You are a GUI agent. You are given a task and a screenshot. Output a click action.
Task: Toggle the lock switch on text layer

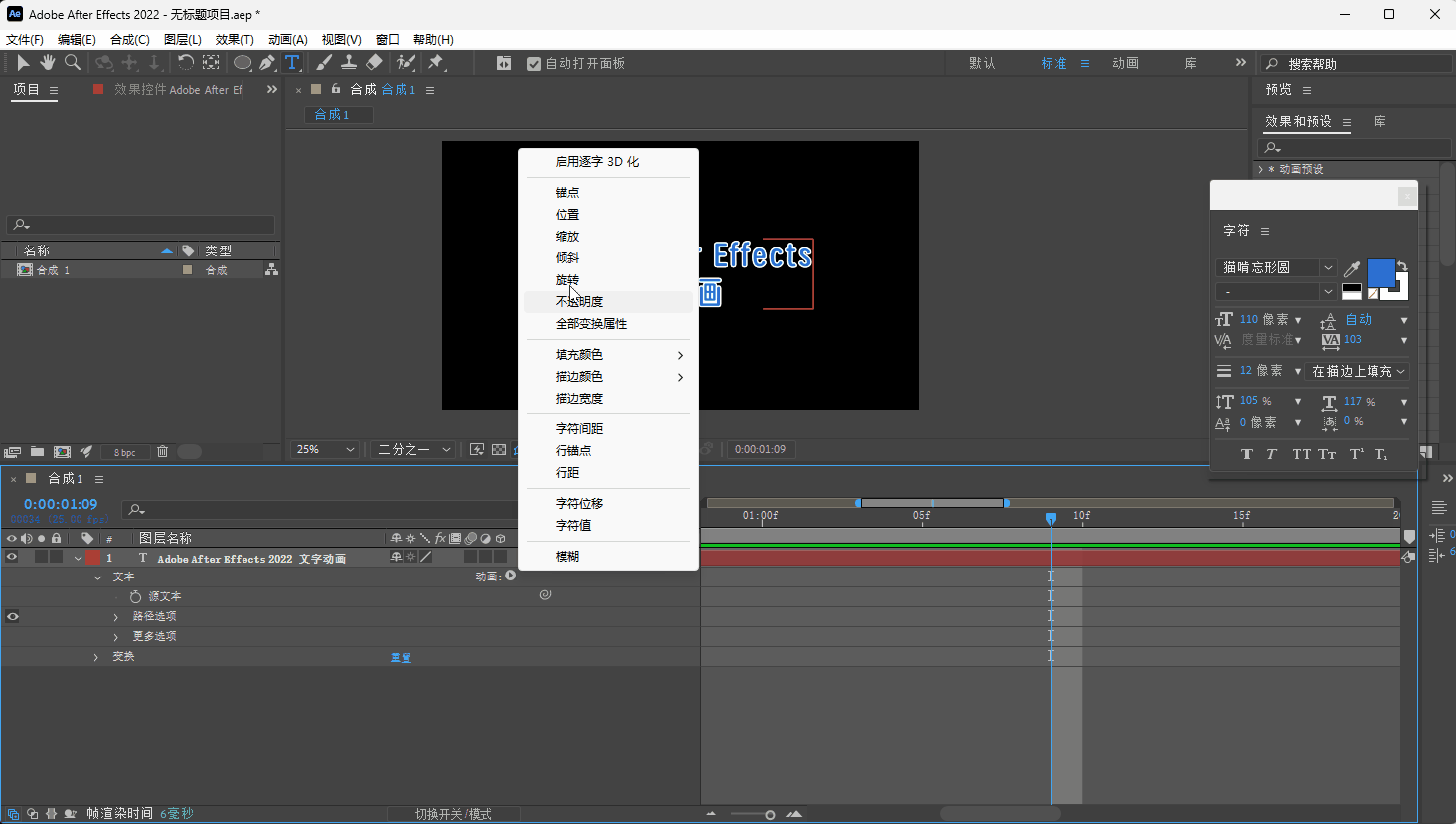point(56,557)
